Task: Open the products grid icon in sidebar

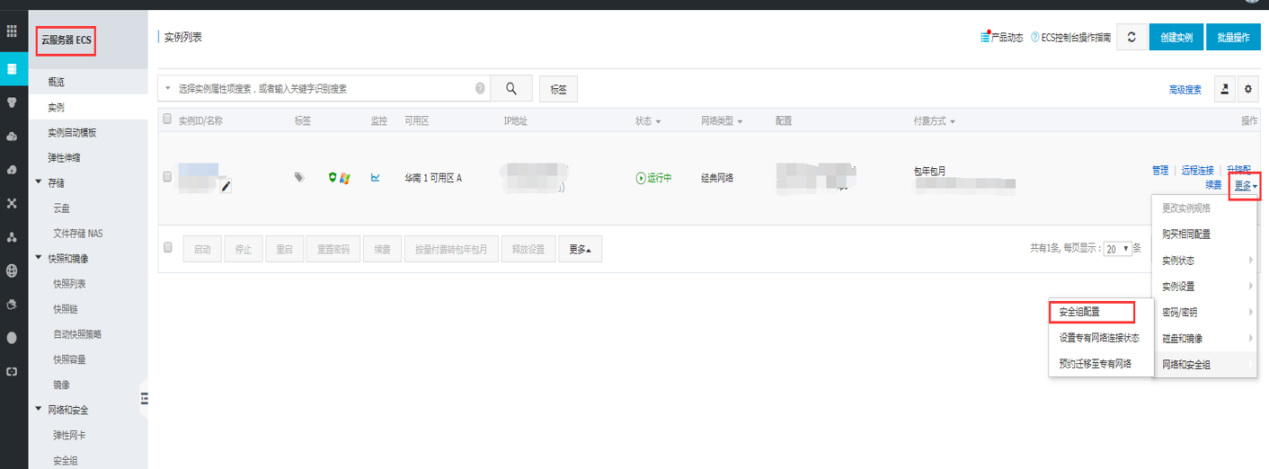Action: [12, 32]
